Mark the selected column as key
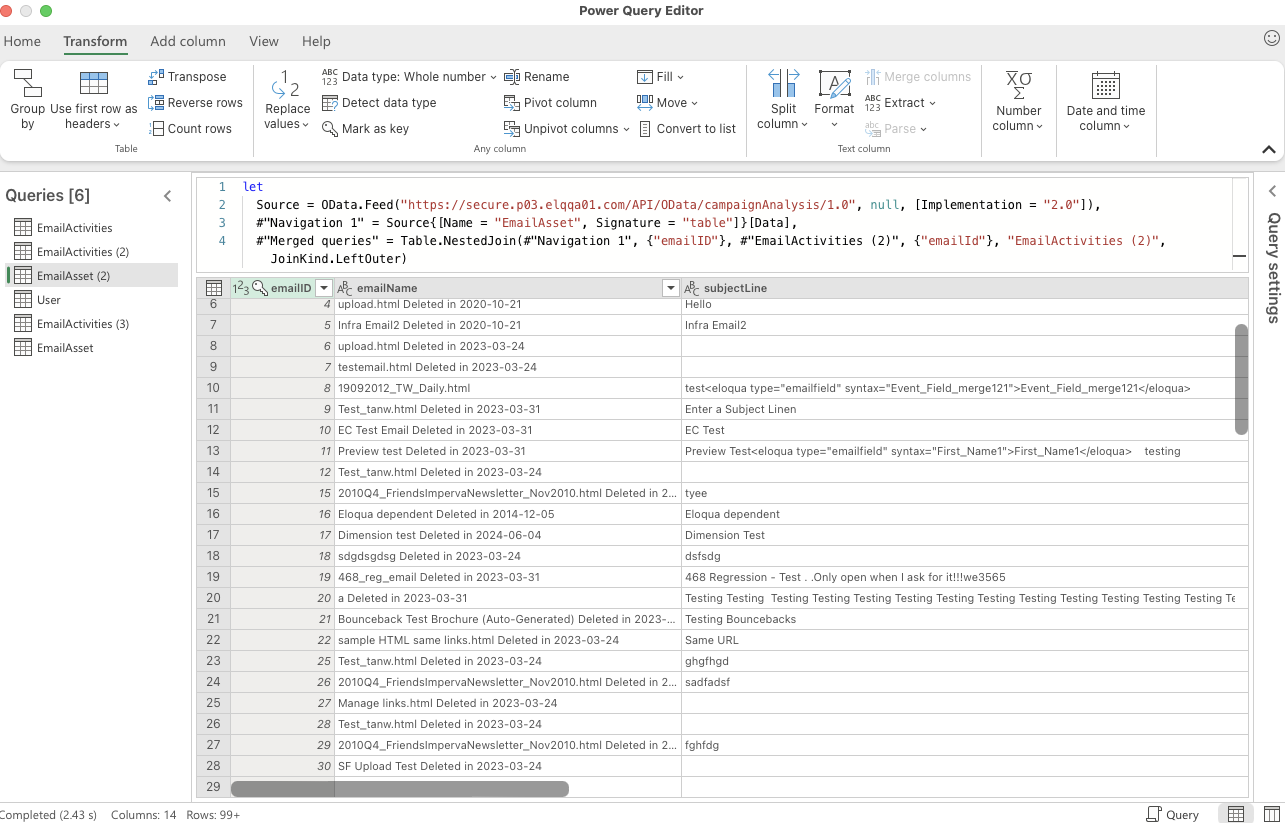 (x=365, y=129)
